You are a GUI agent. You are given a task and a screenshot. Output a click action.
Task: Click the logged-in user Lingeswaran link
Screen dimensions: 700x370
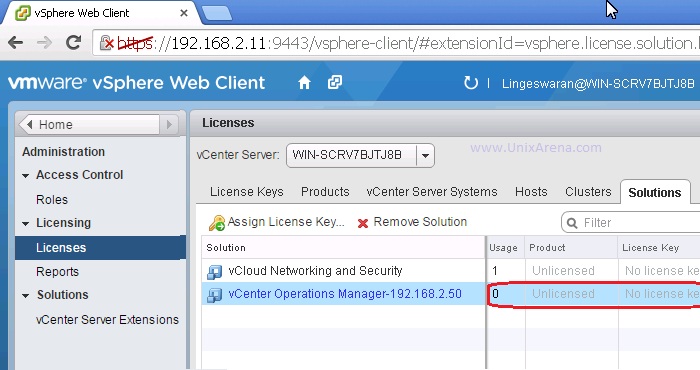coord(598,84)
